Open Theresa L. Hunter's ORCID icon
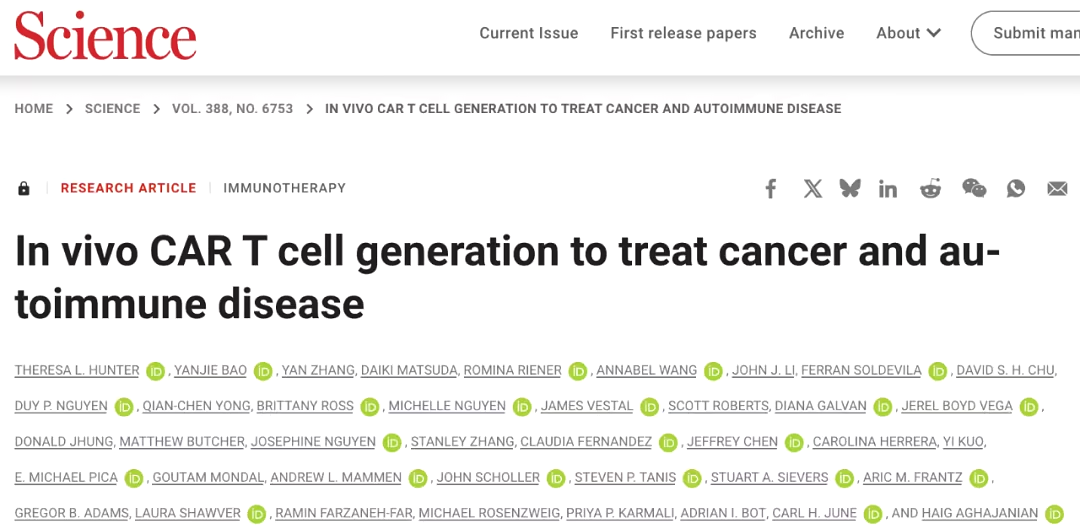 coord(156,371)
